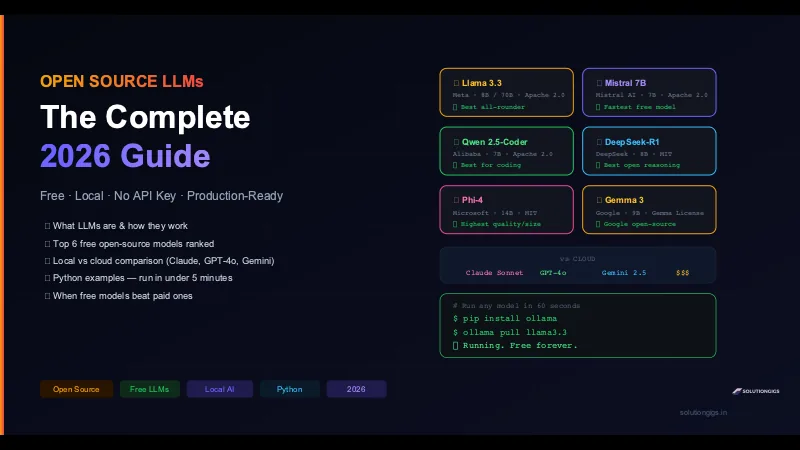Click the SolutionGigs logo
The image size is (800, 450).
pos(756,391)
